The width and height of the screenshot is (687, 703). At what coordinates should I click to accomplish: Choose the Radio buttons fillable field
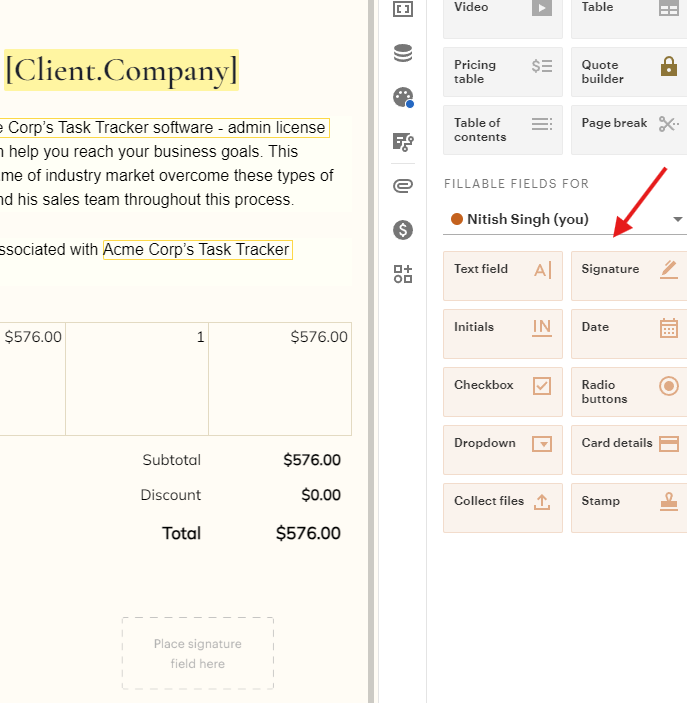629,392
